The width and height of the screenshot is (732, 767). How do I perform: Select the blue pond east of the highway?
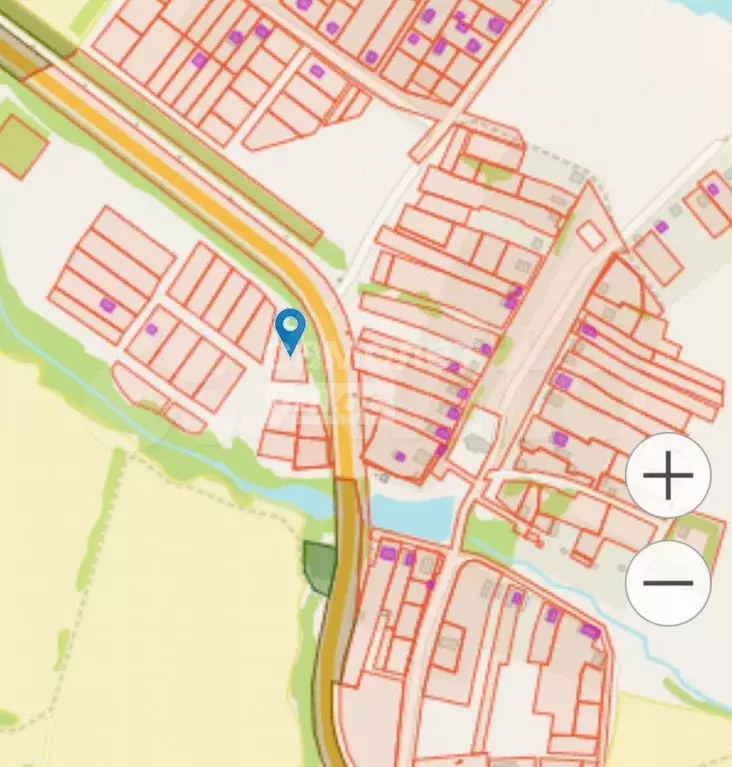coord(412,516)
